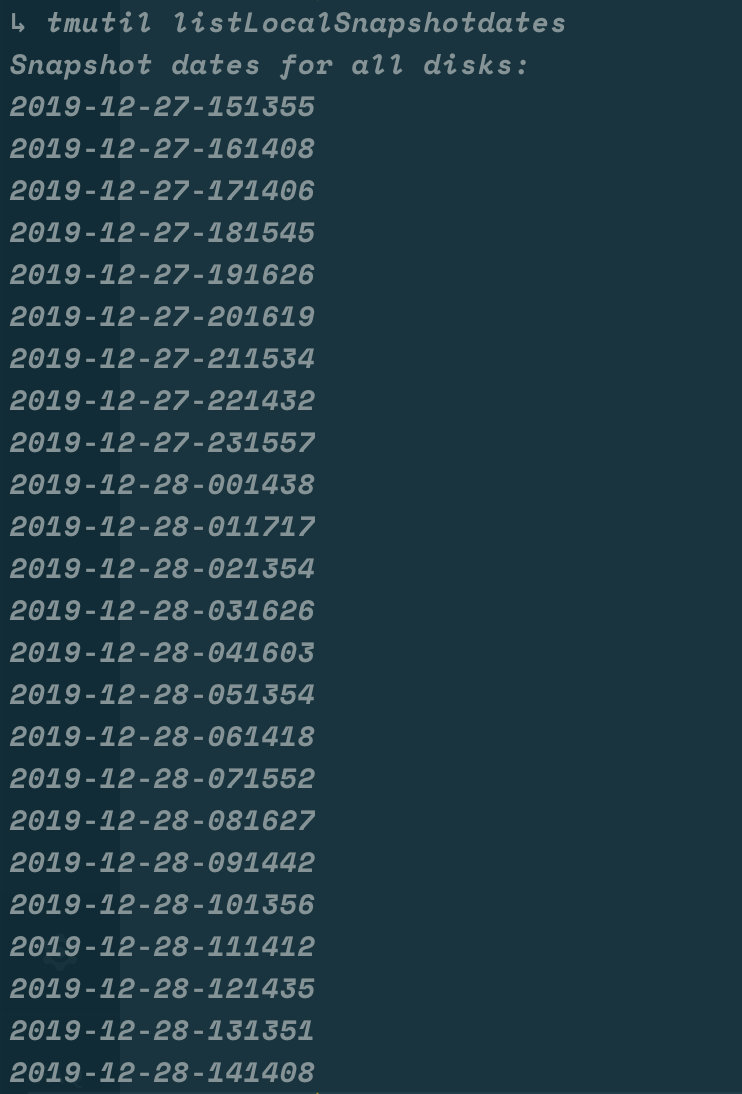Pick snapshot line 2019-12-28-041603
Viewport: 742px width, 1094px height.
pyautogui.click(x=163, y=652)
